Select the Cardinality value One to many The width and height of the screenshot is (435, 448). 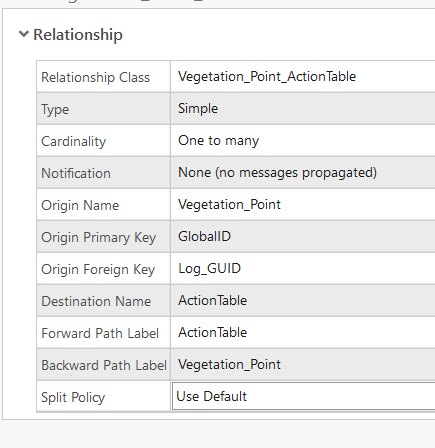(218, 141)
